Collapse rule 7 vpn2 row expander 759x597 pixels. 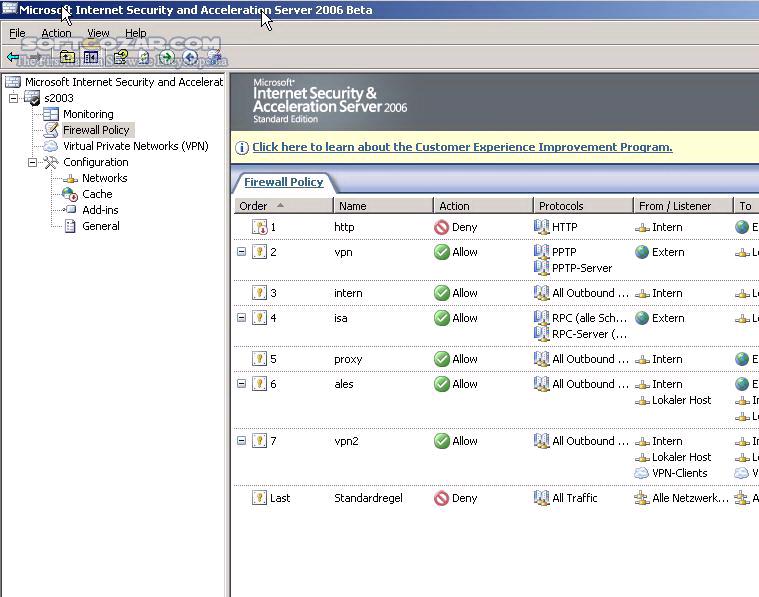pos(242,441)
